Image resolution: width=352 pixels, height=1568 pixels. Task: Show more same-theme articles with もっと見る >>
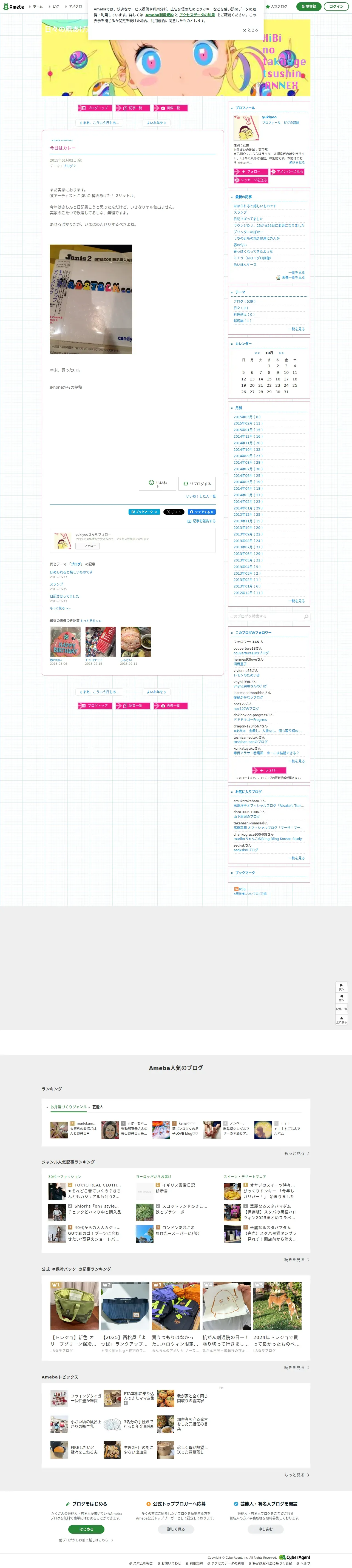coord(60,608)
